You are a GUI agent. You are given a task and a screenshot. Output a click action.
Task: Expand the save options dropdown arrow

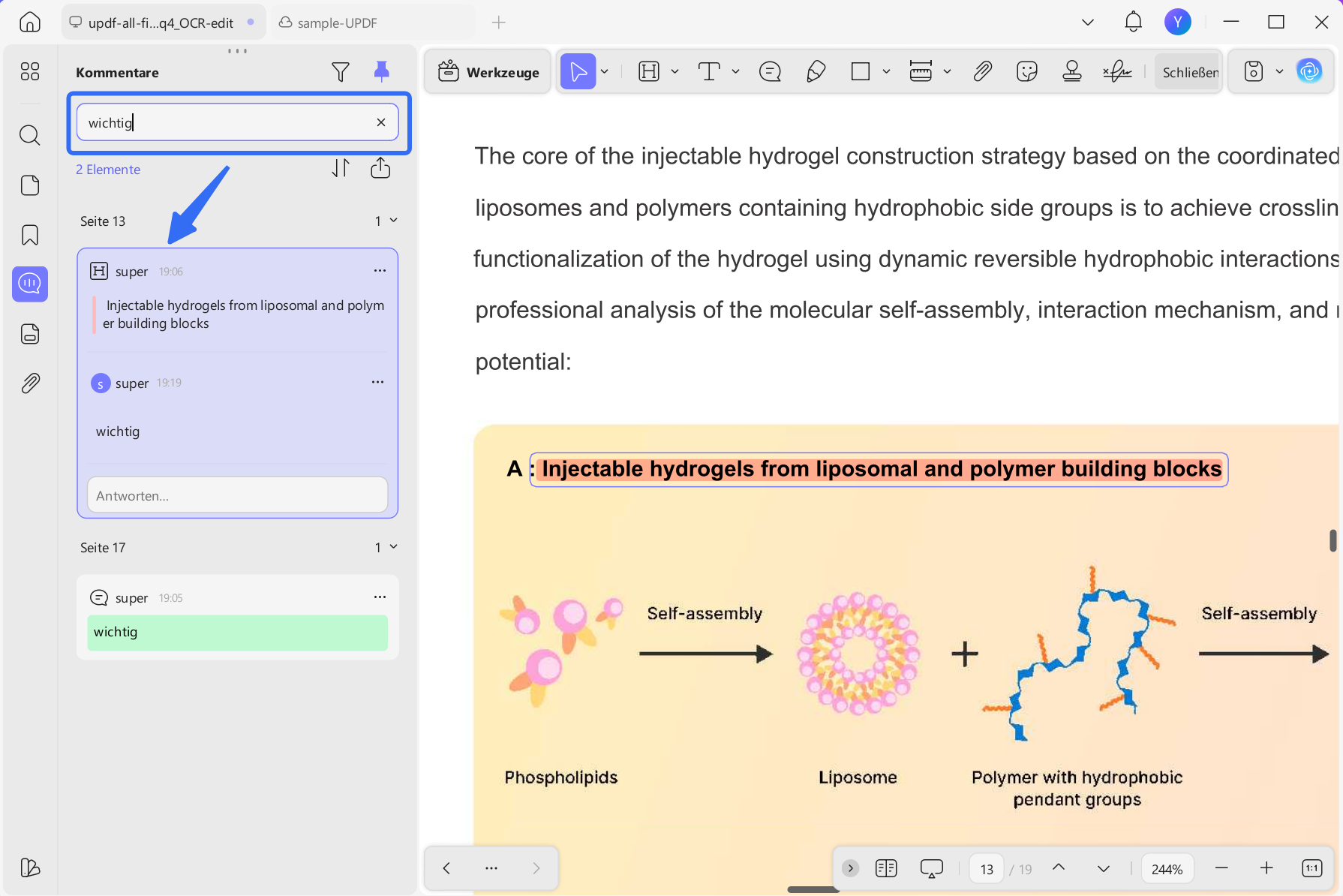(1279, 72)
